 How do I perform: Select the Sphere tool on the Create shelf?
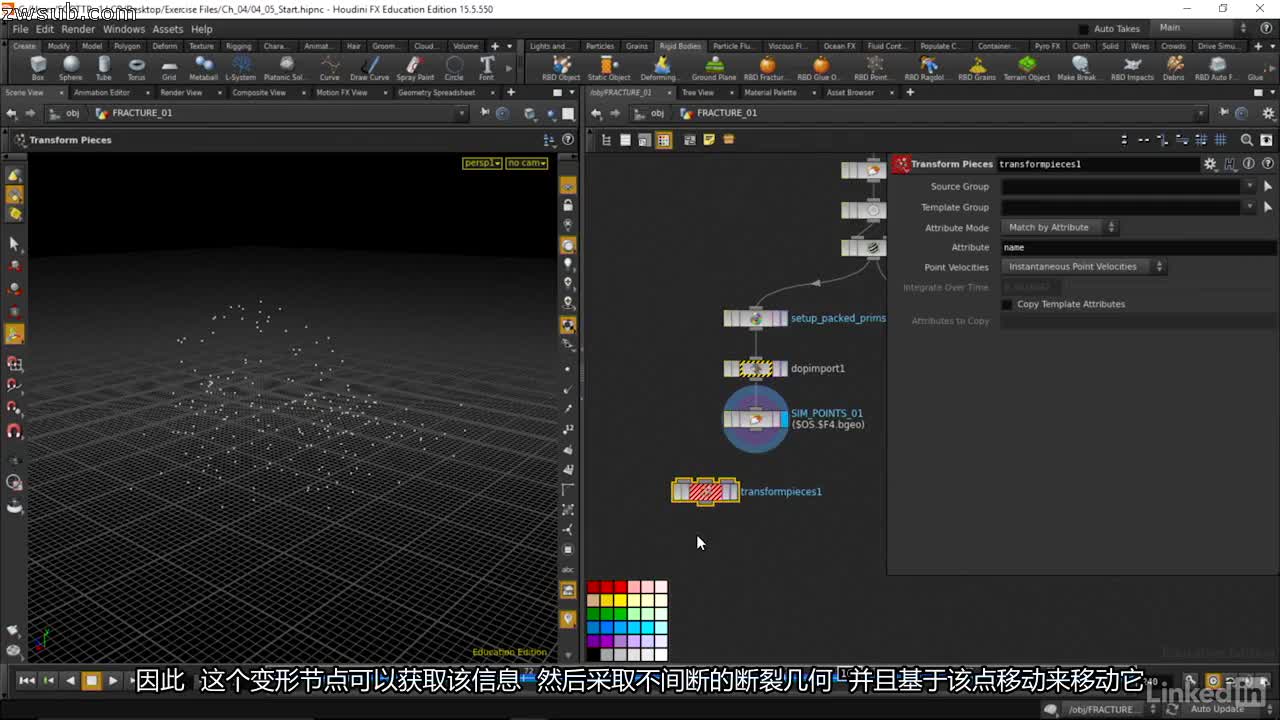tap(70, 65)
